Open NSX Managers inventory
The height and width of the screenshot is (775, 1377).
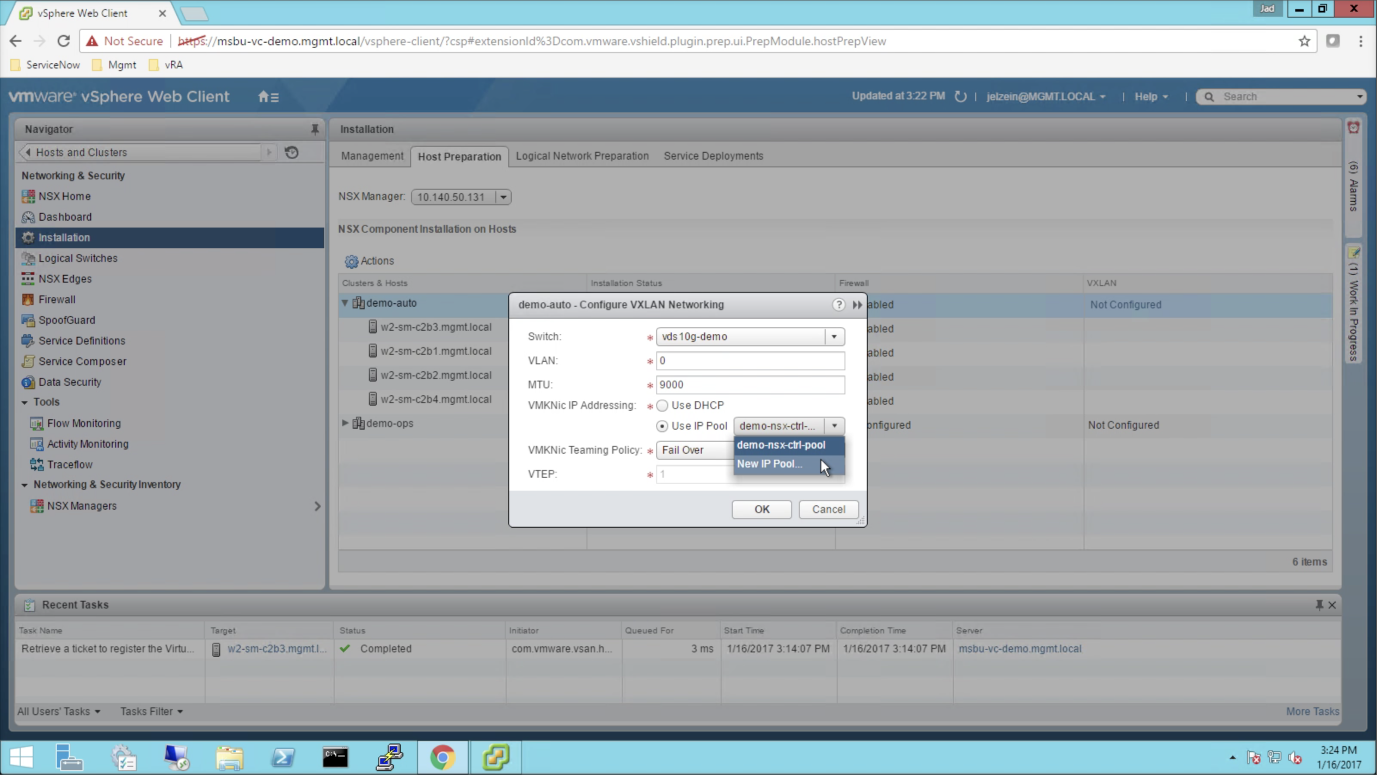tap(82, 506)
